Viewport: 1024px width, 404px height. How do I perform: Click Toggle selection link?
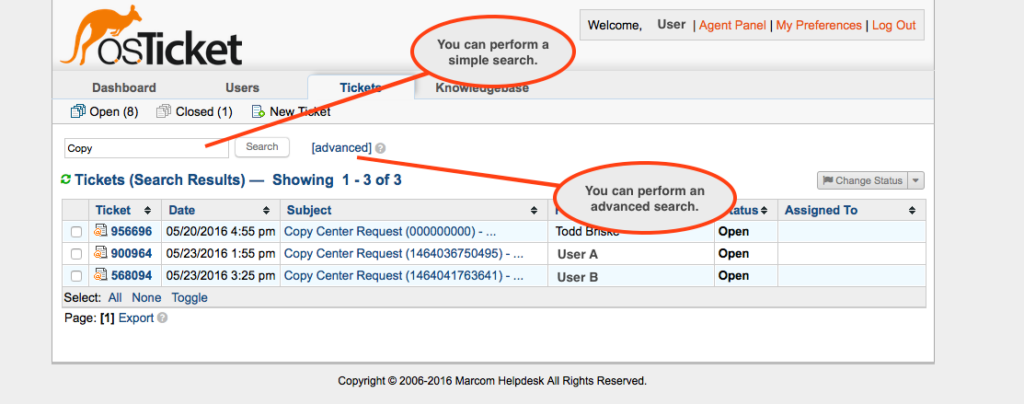click(x=189, y=298)
